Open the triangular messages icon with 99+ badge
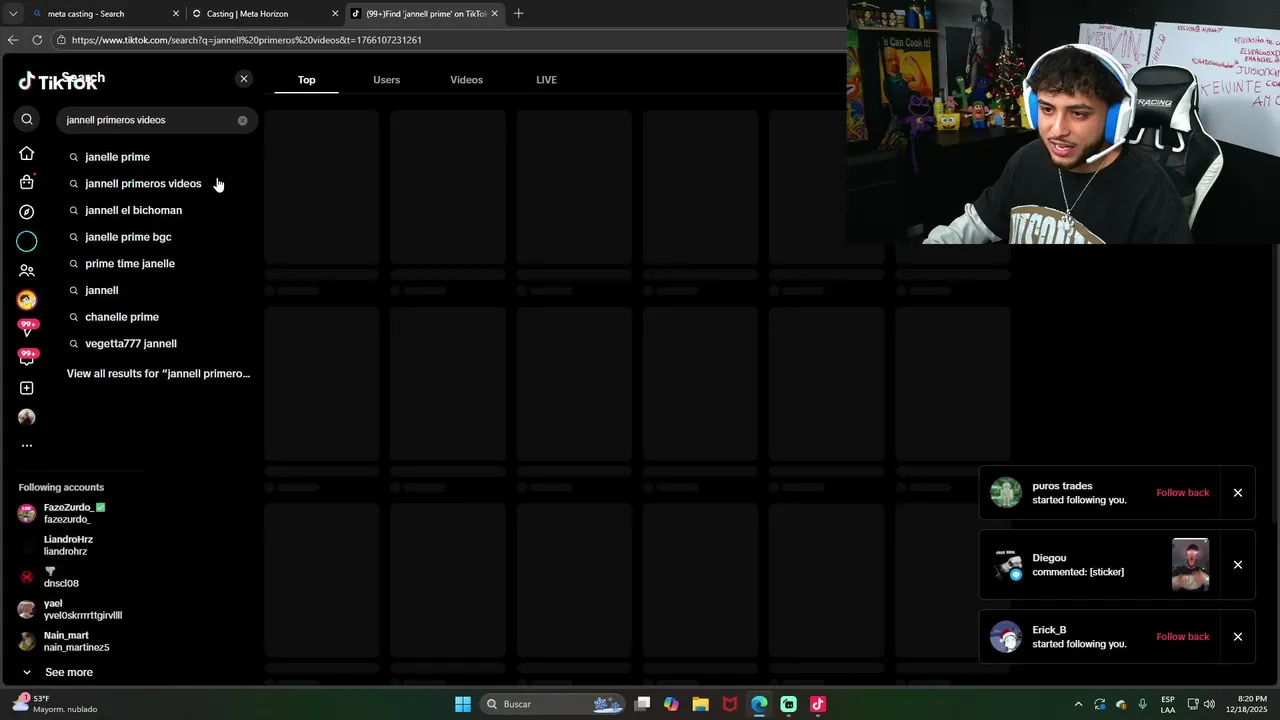This screenshot has height=720, width=1280. coord(27,329)
